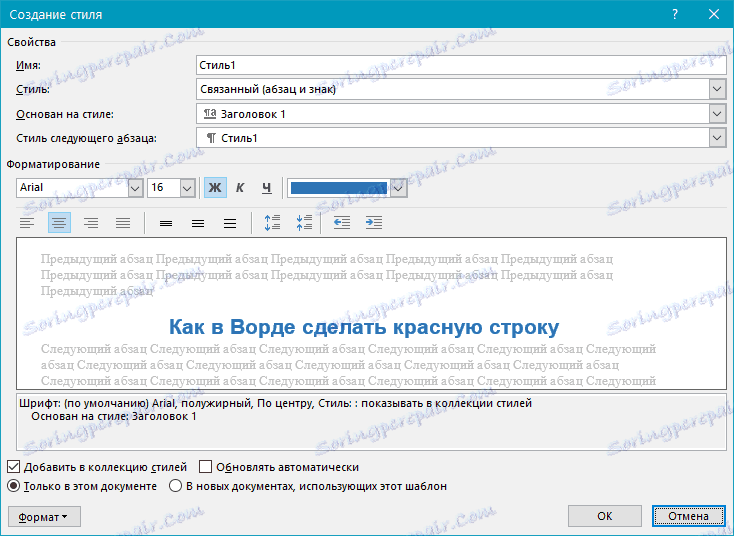Set double line spacing

pyautogui.click(x=230, y=223)
